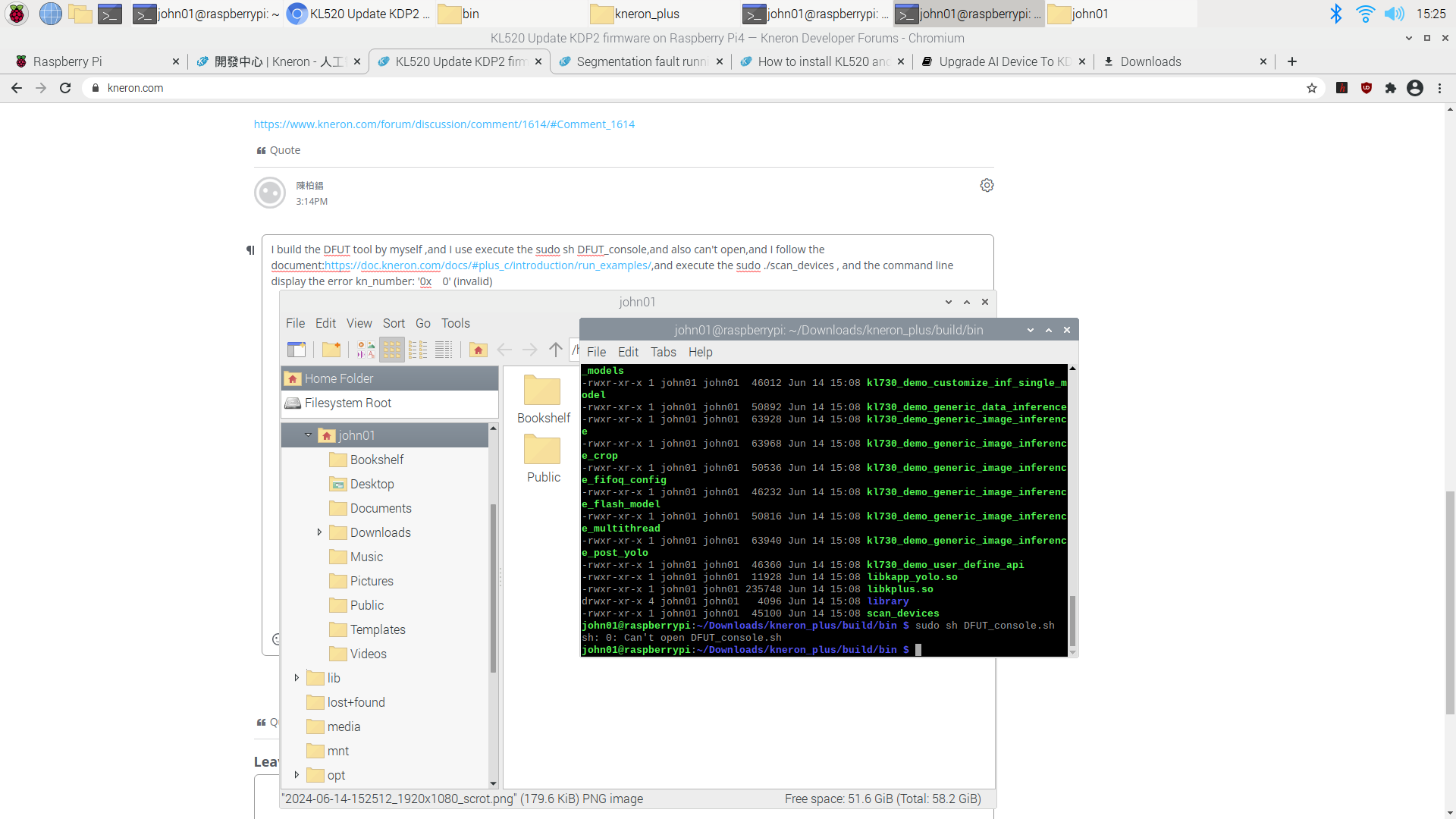Switch to bin folder window in taskbar

click(x=512, y=14)
